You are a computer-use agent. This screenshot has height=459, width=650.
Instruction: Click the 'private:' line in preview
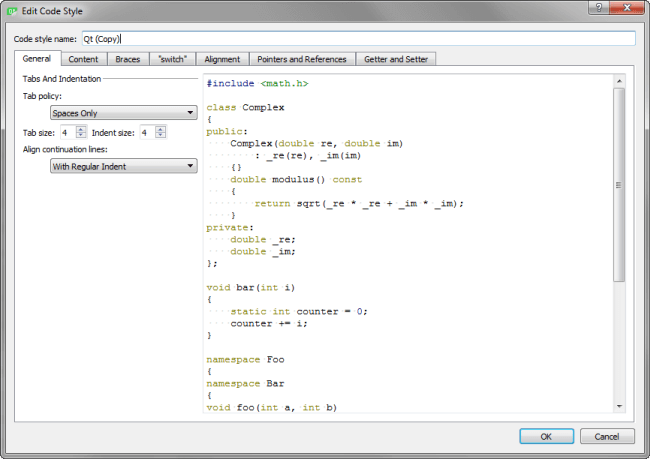click(230, 228)
